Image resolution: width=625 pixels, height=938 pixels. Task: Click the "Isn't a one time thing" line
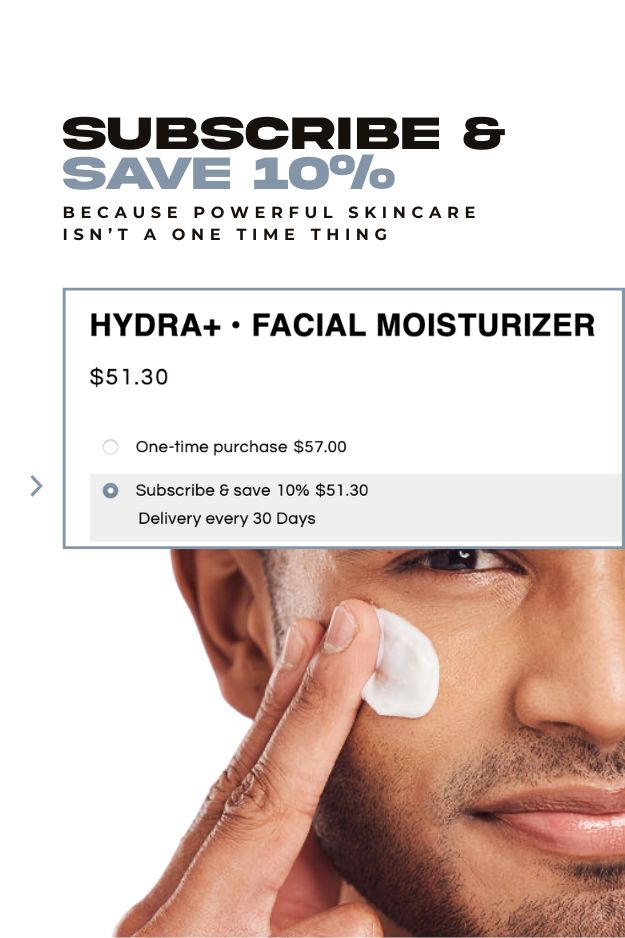coord(226,234)
